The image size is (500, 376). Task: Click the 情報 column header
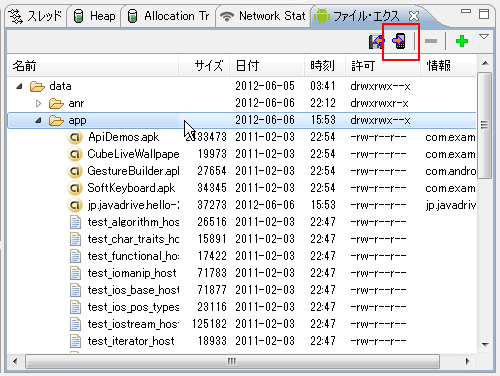pos(448,66)
